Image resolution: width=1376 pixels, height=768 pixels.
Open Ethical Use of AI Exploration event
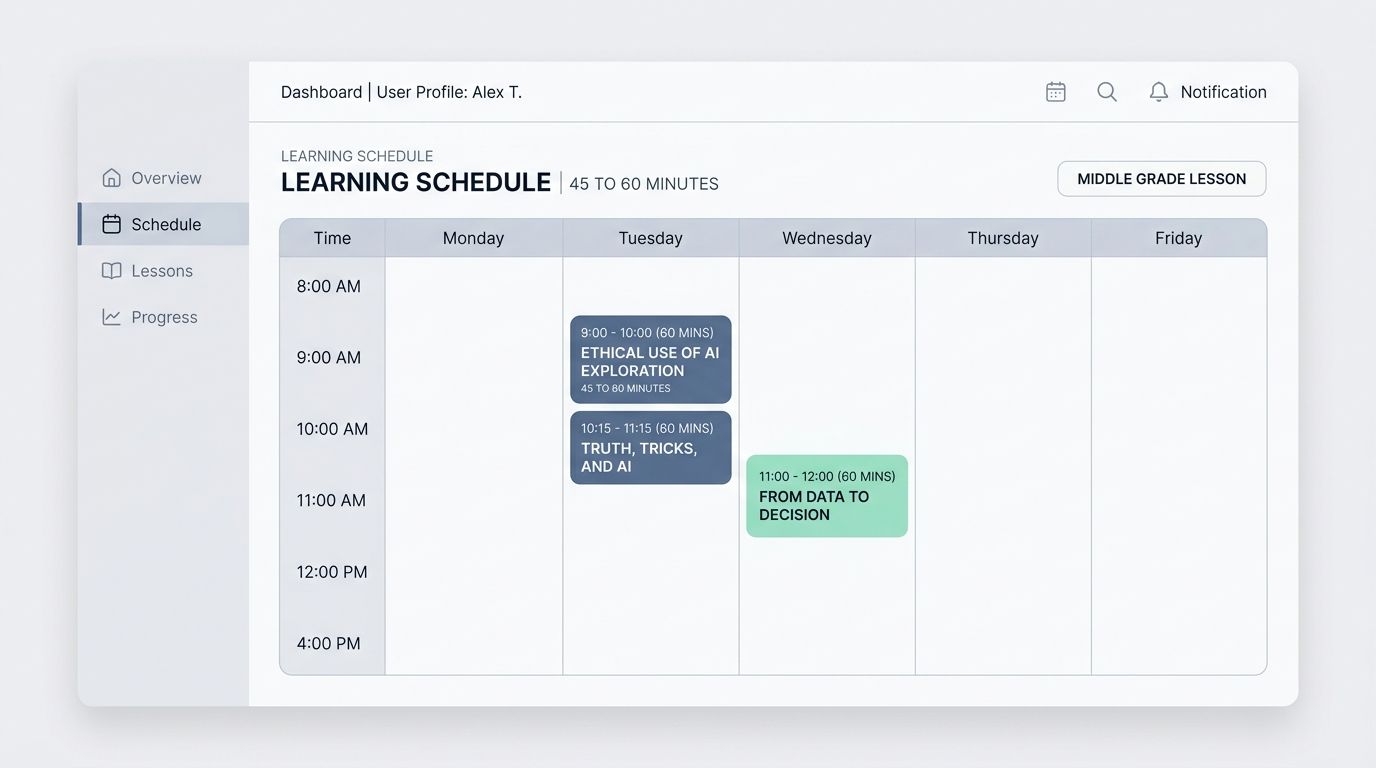[651, 360]
